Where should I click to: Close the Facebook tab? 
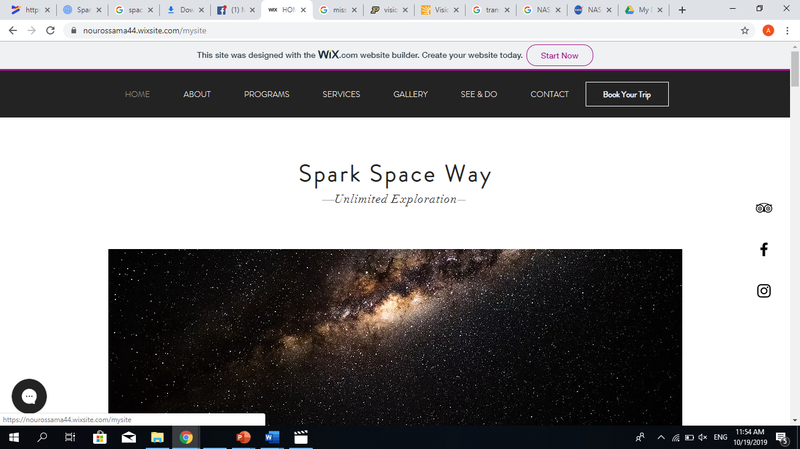252,10
